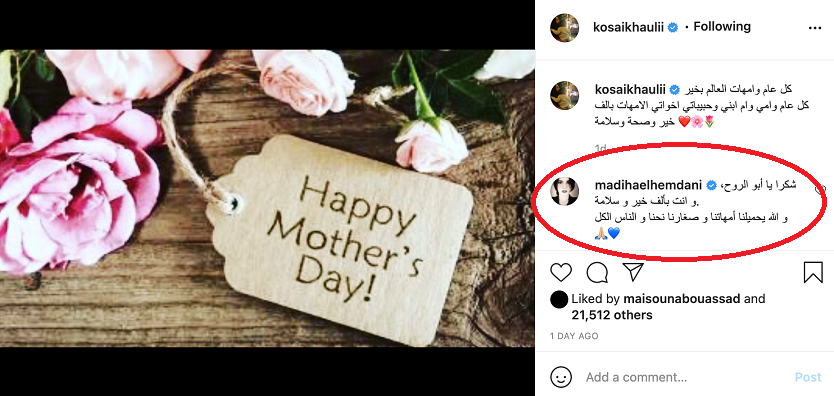Open the emoji picker smiley icon
Screen dimensions: 834x396
pos(561,377)
